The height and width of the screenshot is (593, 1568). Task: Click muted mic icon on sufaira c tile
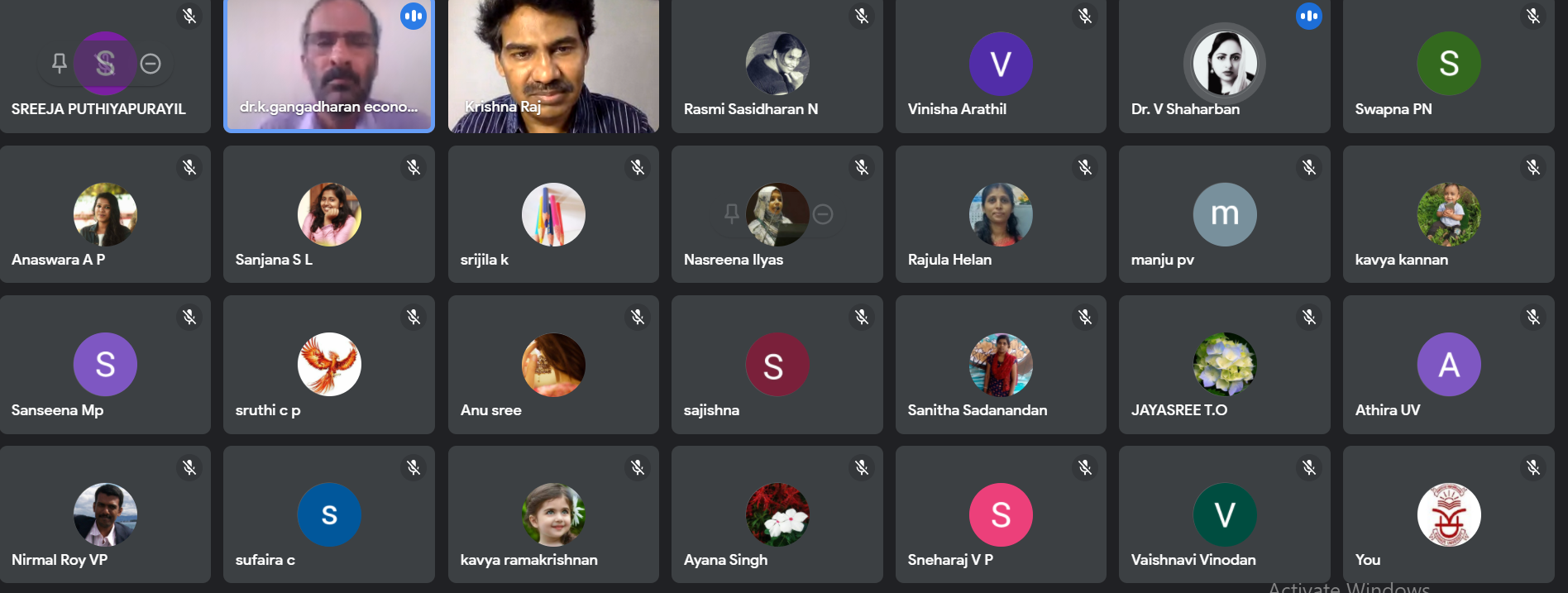click(414, 468)
